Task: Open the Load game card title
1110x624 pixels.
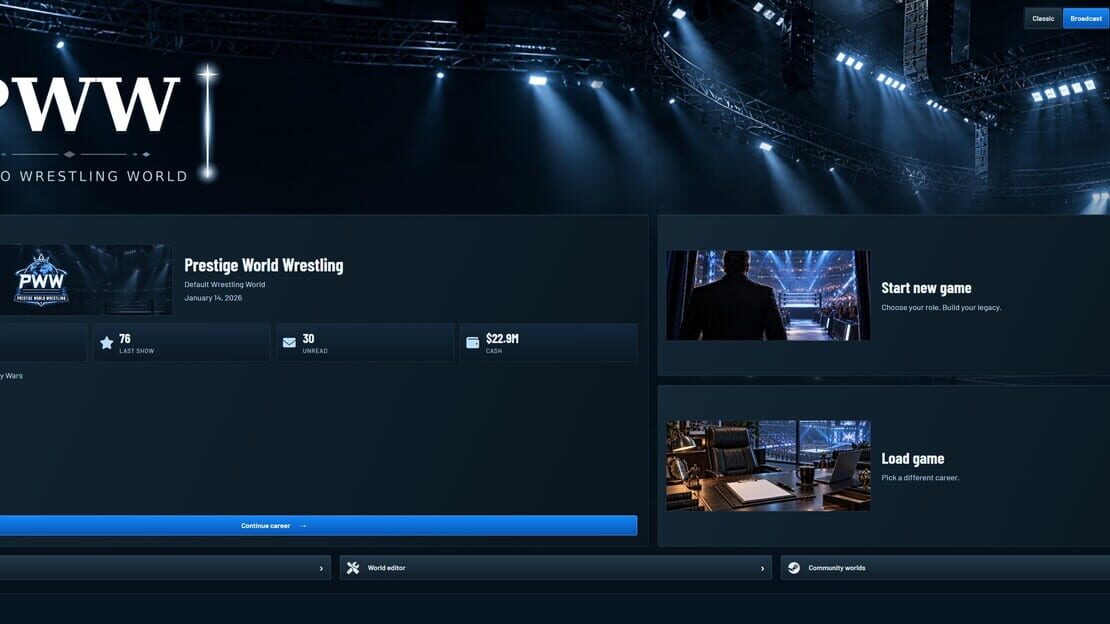Action: pos(912,458)
